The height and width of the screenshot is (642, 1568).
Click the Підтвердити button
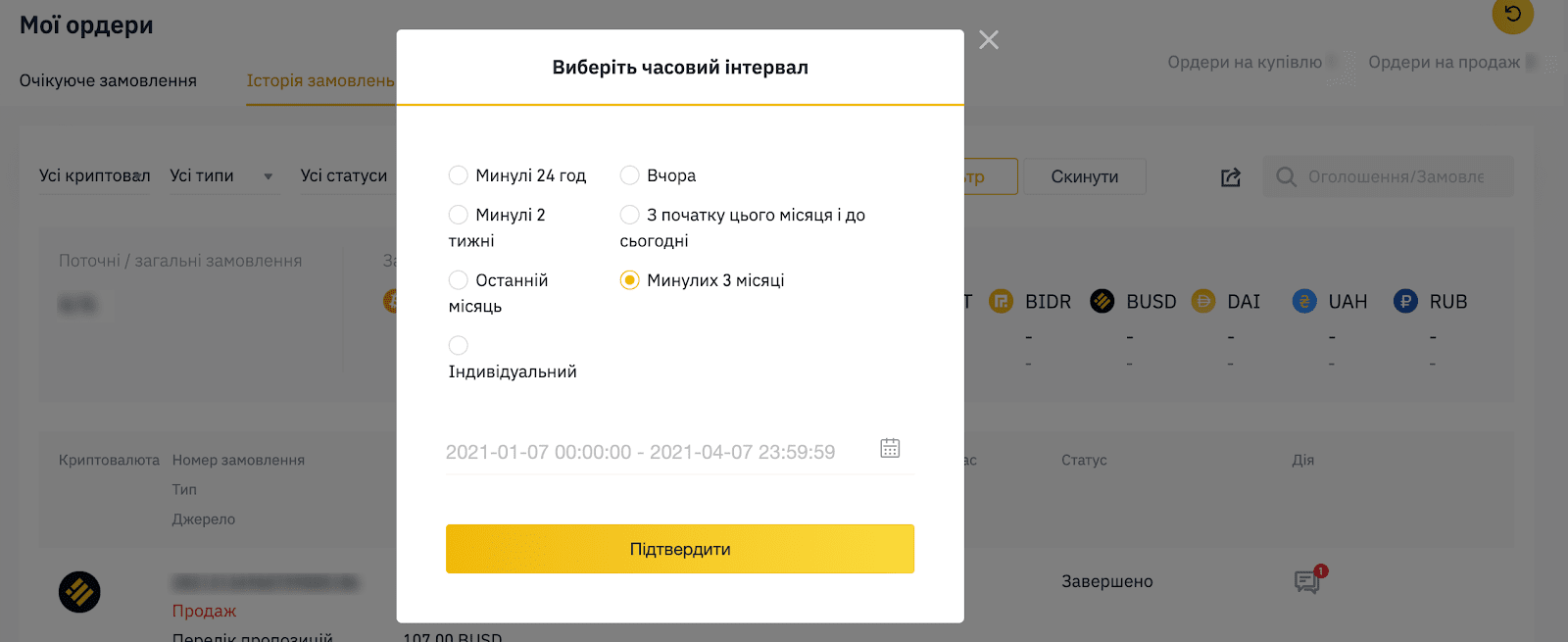[680, 549]
